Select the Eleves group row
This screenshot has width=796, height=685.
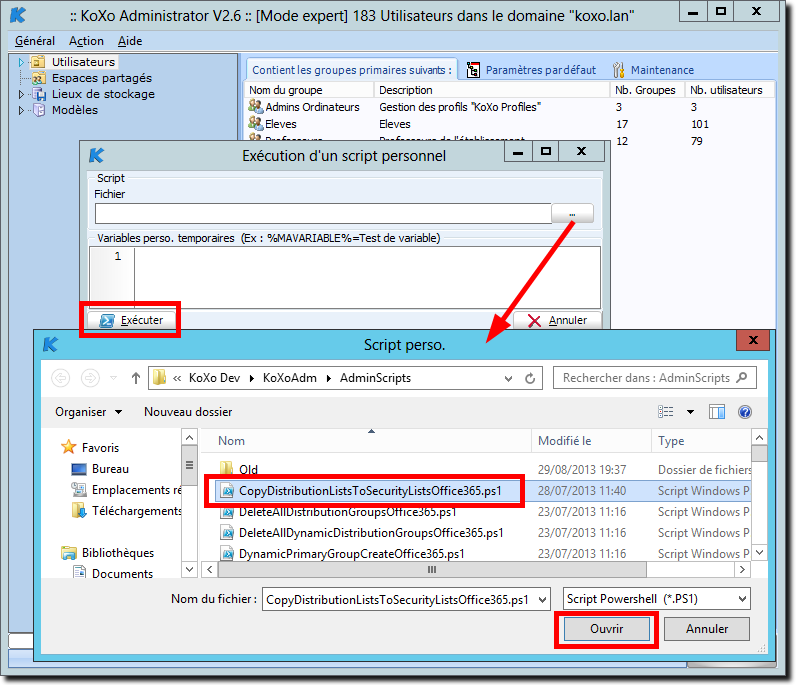click(x=509, y=124)
